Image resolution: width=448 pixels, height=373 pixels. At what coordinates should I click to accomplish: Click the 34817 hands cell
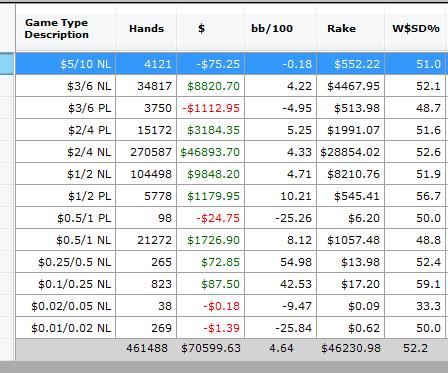click(146, 86)
